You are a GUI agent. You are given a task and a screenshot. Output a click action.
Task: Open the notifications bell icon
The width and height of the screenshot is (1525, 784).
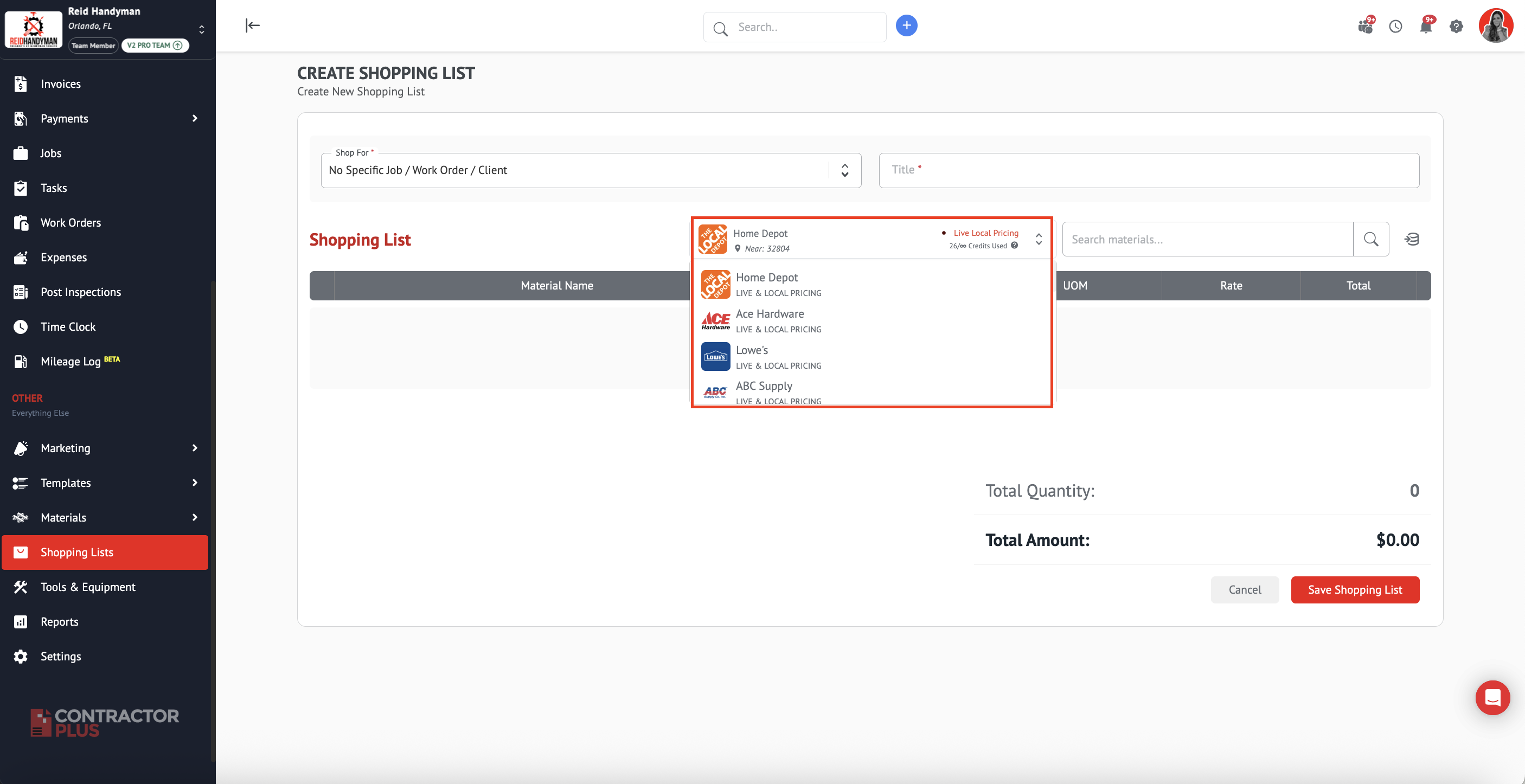pyautogui.click(x=1426, y=27)
